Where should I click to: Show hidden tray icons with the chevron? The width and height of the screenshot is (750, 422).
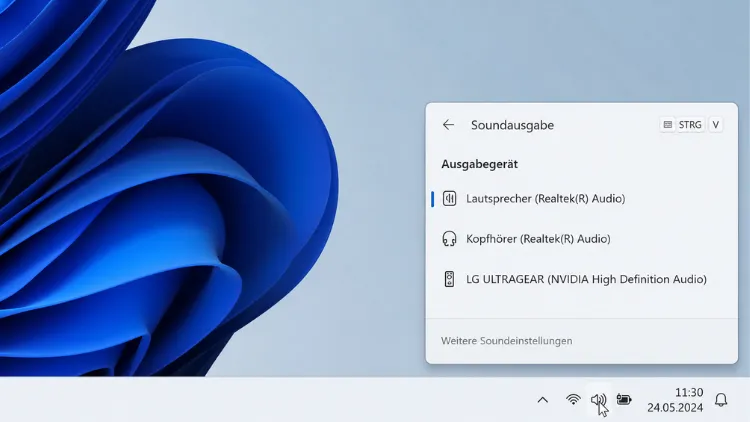coord(542,400)
